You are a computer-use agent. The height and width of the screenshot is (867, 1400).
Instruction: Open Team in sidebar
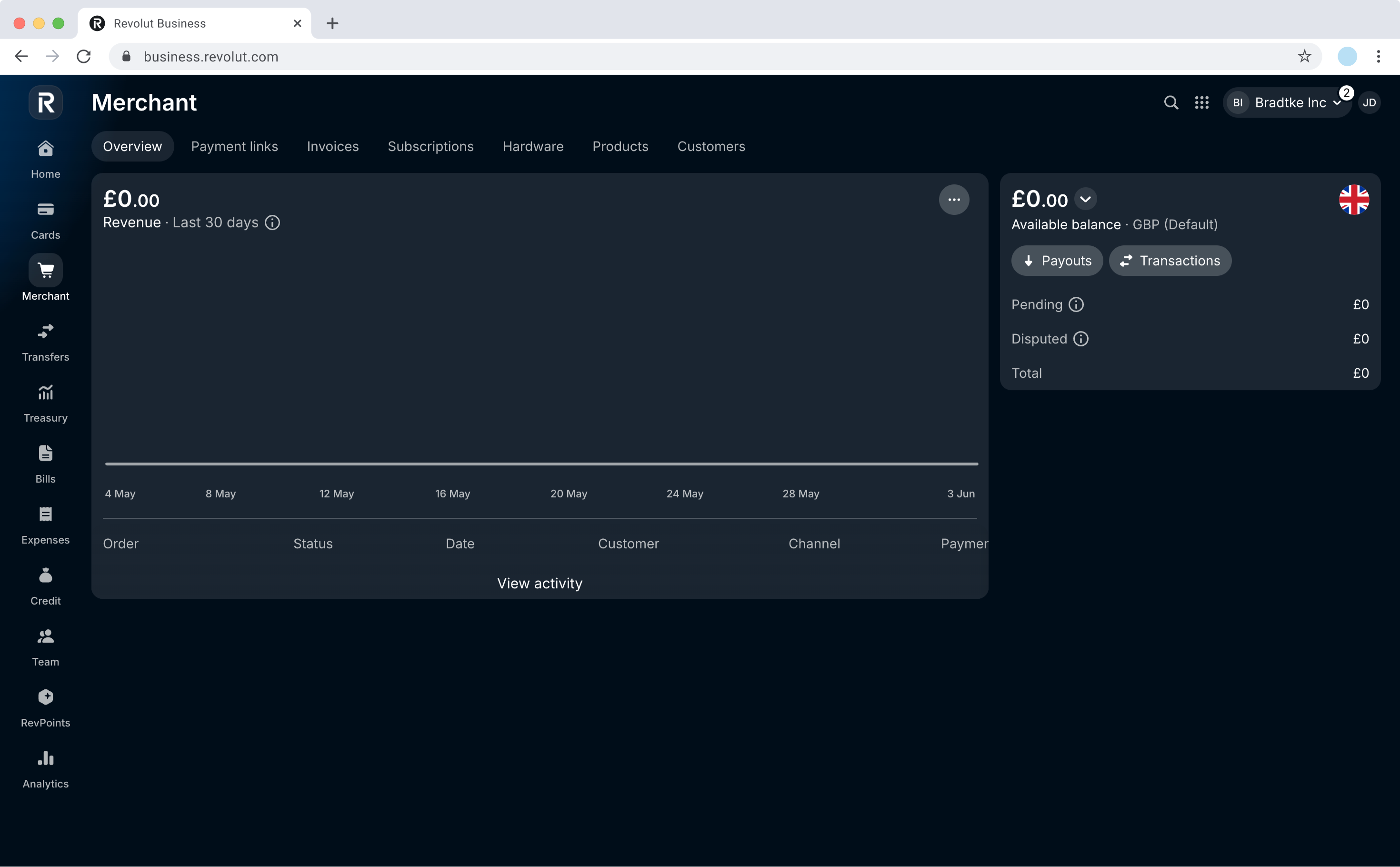45,647
